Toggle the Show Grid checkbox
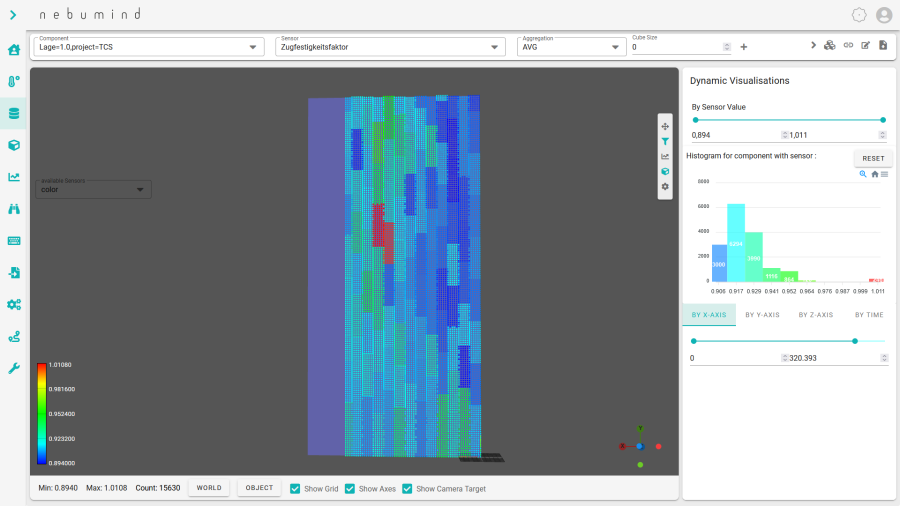 click(x=295, y=489)
